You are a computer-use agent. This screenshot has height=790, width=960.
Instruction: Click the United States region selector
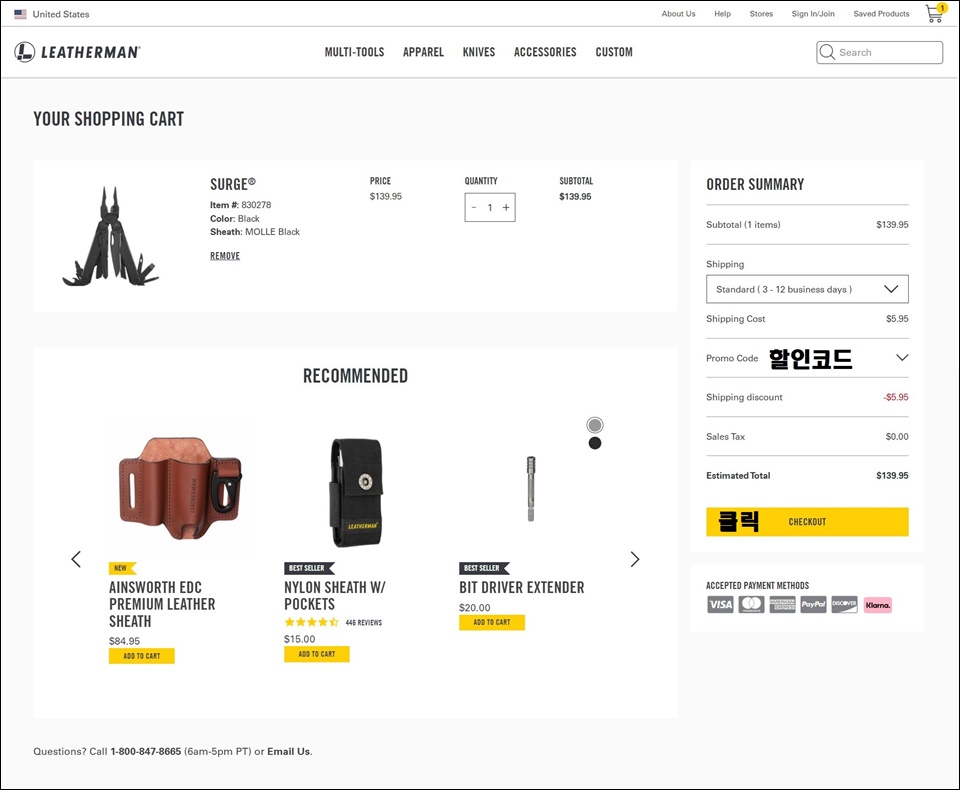point(52,14)
